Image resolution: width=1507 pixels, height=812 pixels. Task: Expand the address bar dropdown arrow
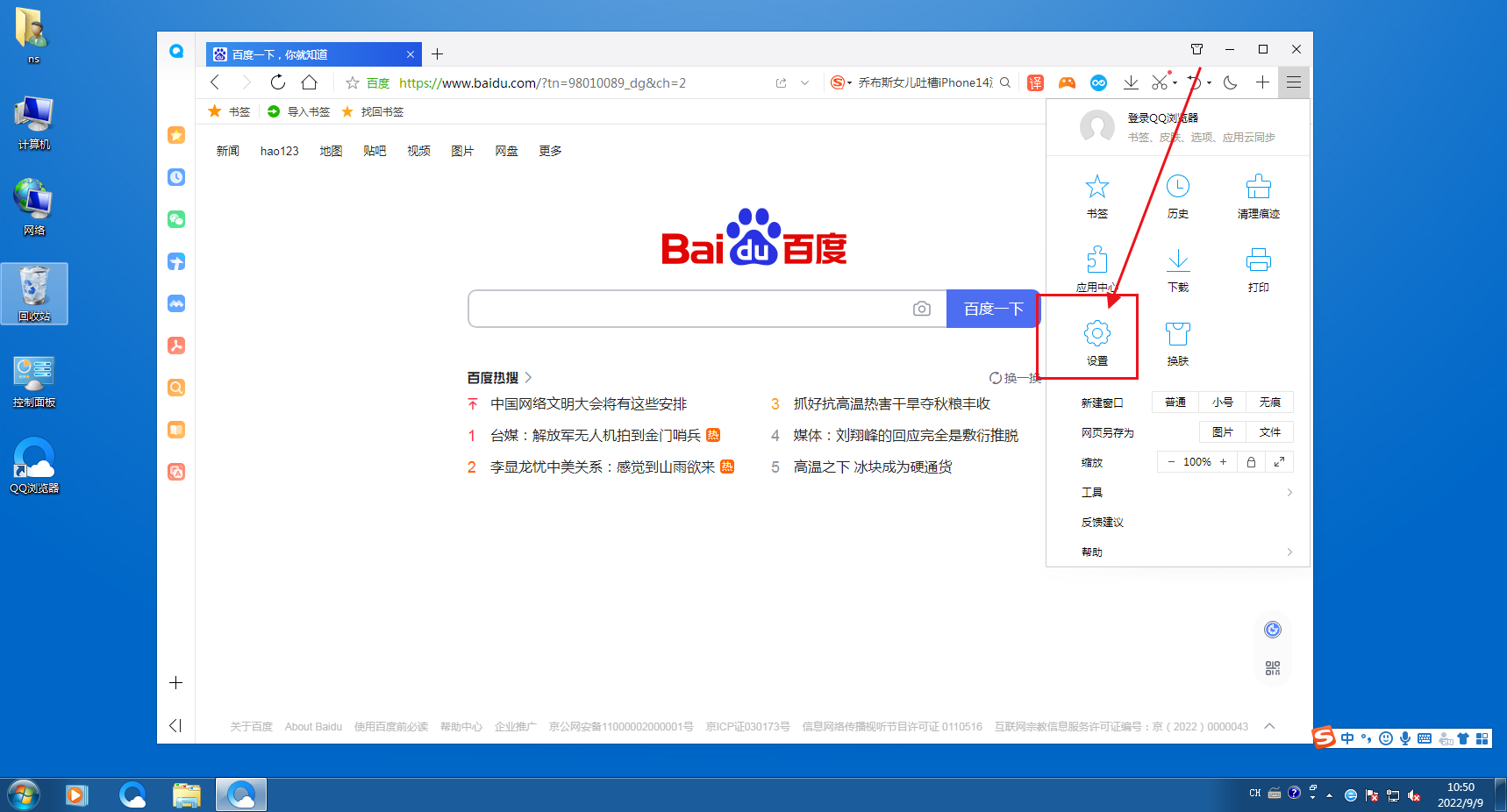804,83
